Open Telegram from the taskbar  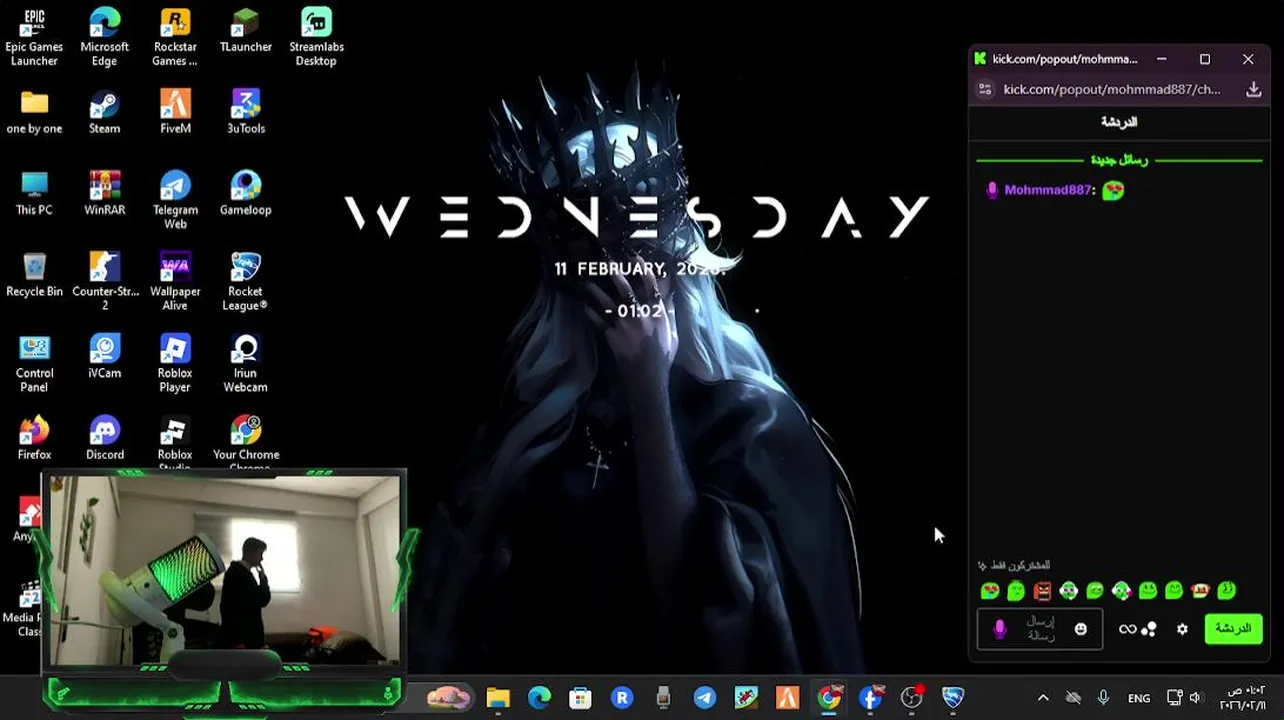click(704, 697)
